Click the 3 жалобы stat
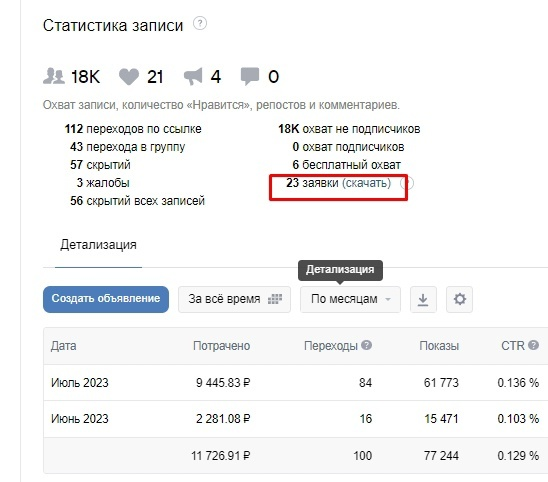Viewport: 548px width, 482px height. tap(103, 183)
